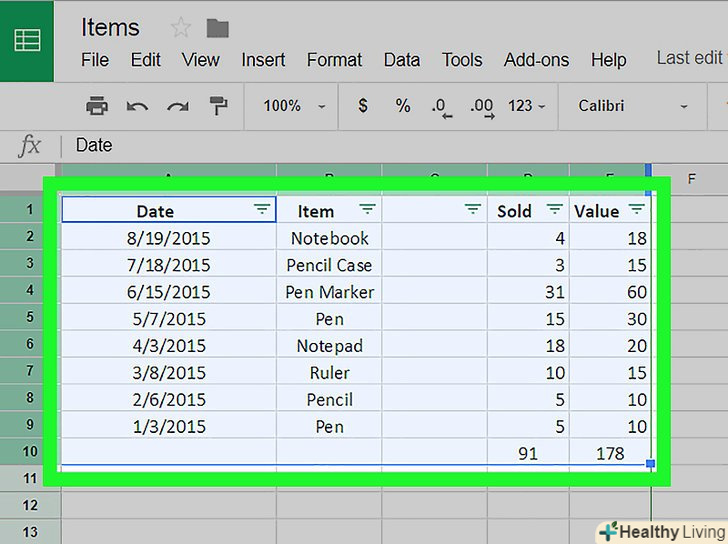Select column F header
Viewport: 728px width, 544px height.
[x=691, y=179]
